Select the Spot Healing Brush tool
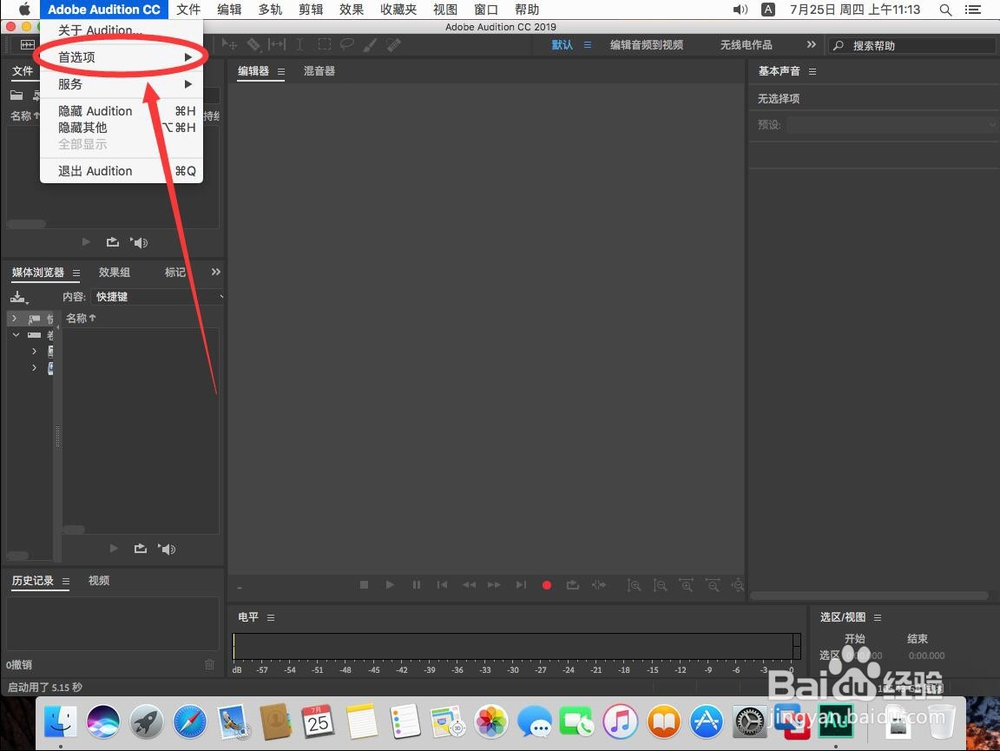The width and height of the screenshot is (1000, 751). [393, 44]
